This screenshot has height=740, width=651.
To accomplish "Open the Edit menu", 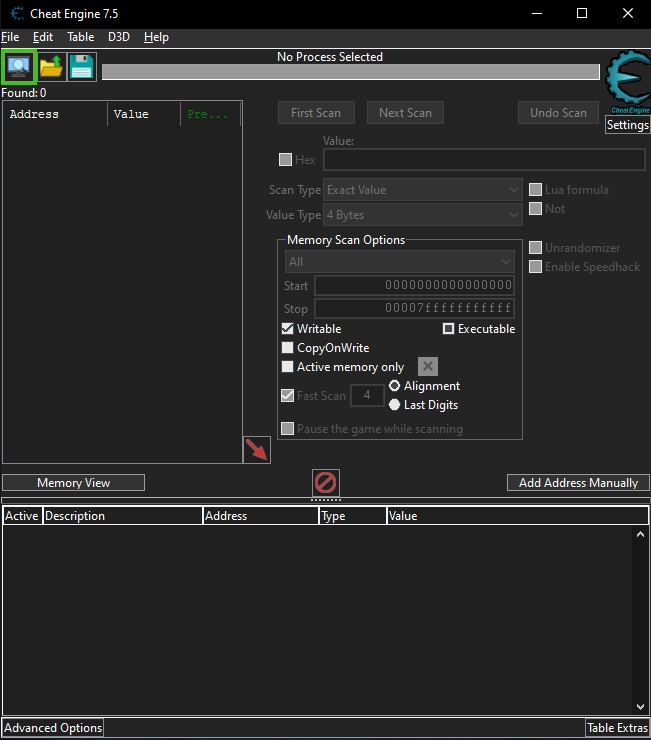I will [x=43, y=37].
